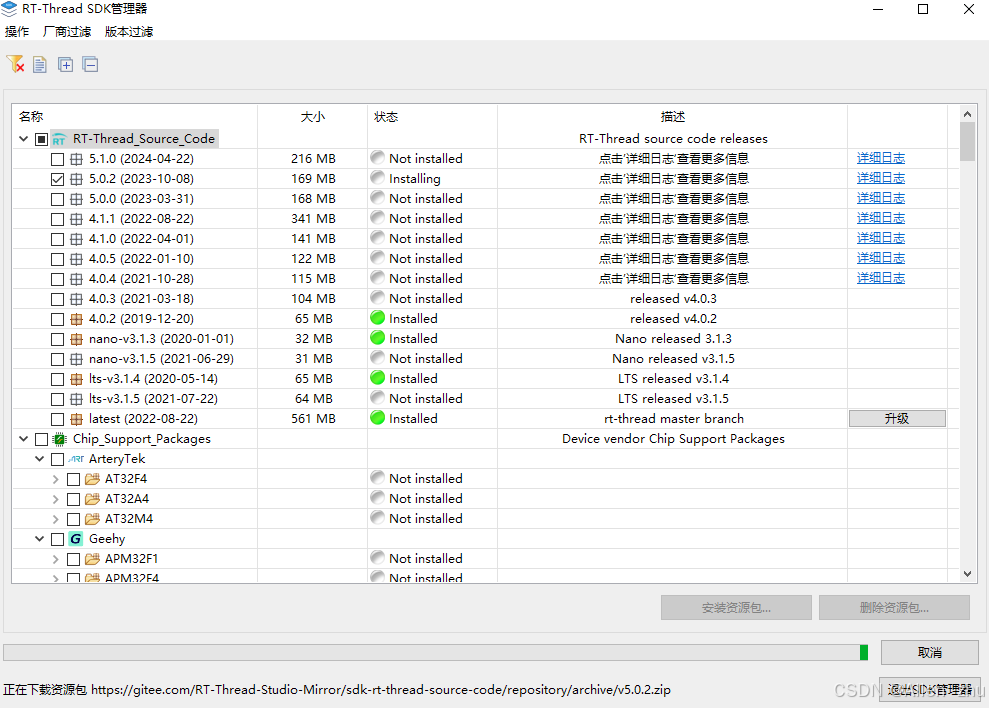Check the 4.0.5 (2022-01-10) checkbox
The image size is (989, 708).
click(57, 259)
